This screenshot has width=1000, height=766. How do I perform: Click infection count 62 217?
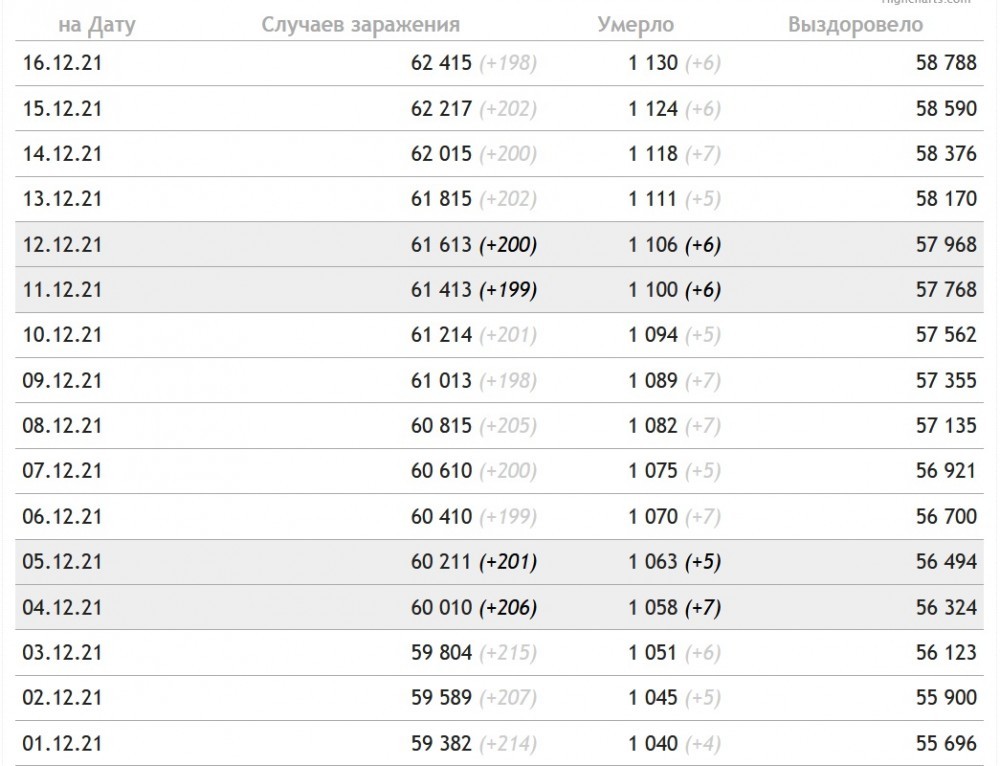coord(441,108)
